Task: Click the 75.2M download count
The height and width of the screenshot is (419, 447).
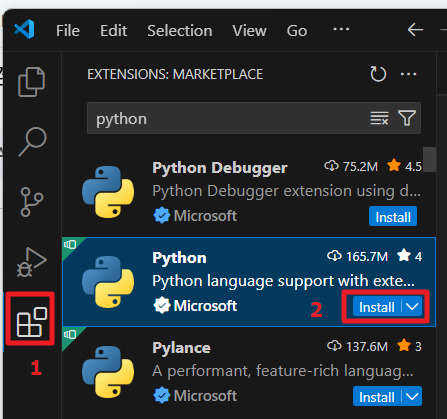Action: (x=360, y=166)
